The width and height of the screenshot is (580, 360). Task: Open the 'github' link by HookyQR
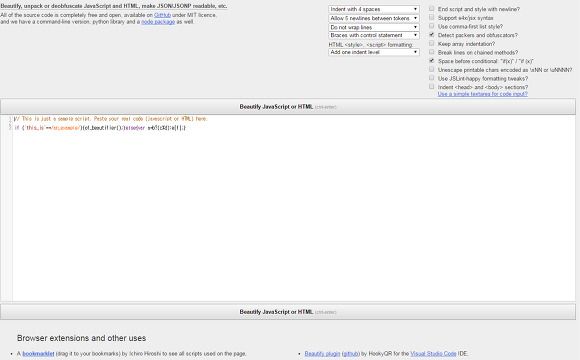[351, 354]
